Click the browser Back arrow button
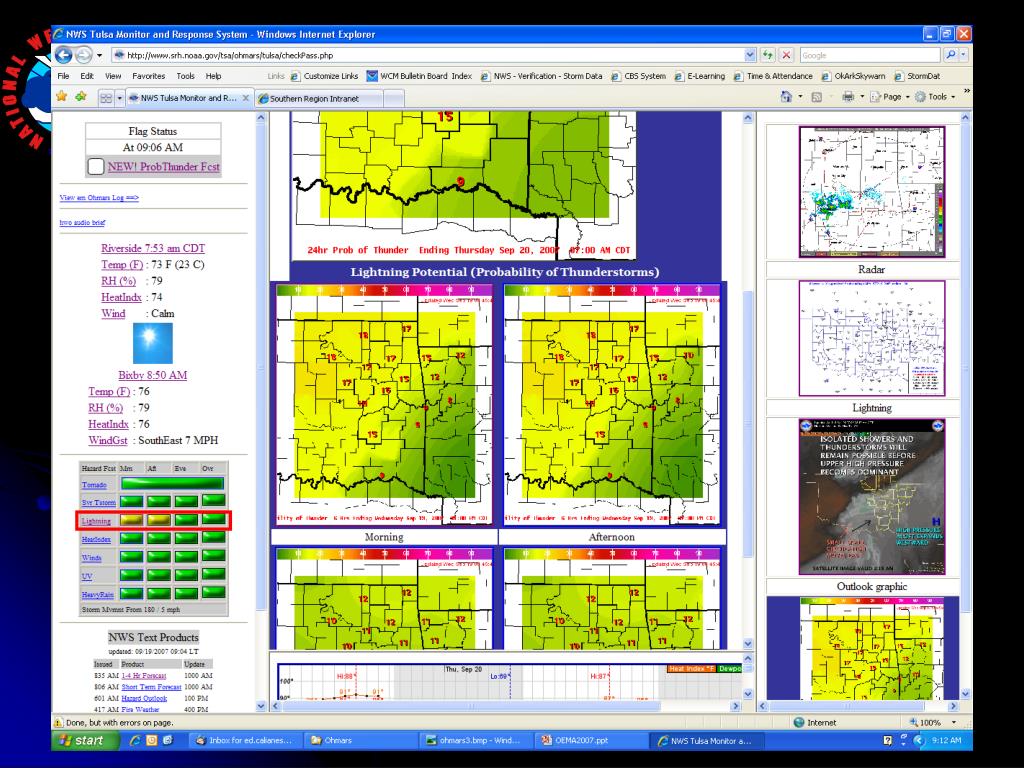Image resolution: width=1024 pixels, height=768 pixels. click(64, 56)
